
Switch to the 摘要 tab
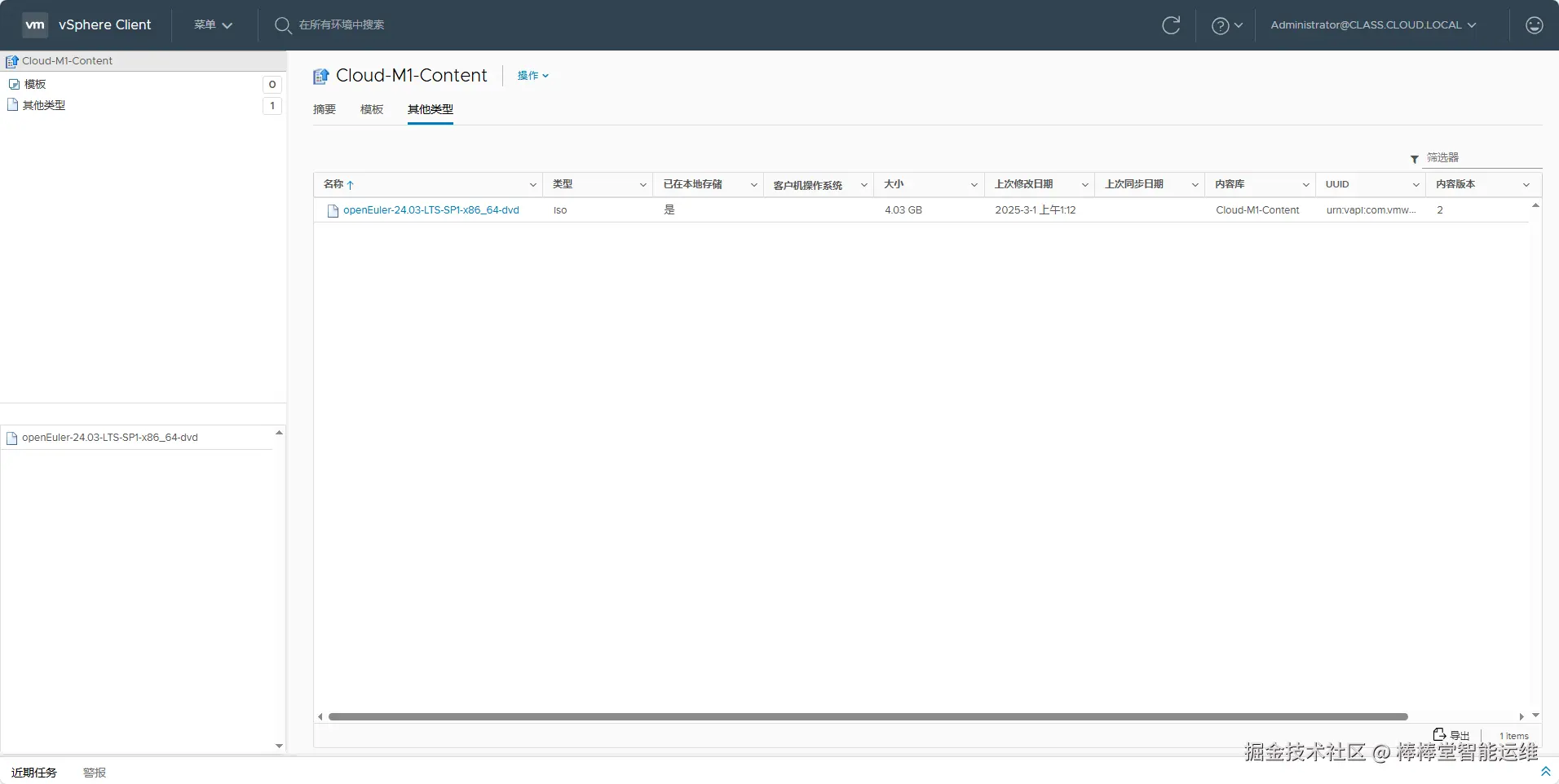[x=325, y=109]
